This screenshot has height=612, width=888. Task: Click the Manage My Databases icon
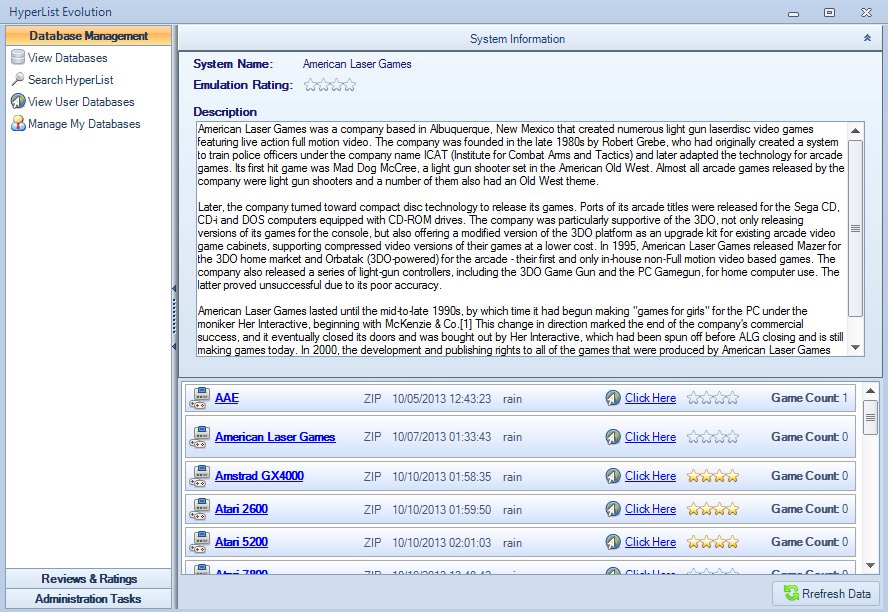[17, 124]
